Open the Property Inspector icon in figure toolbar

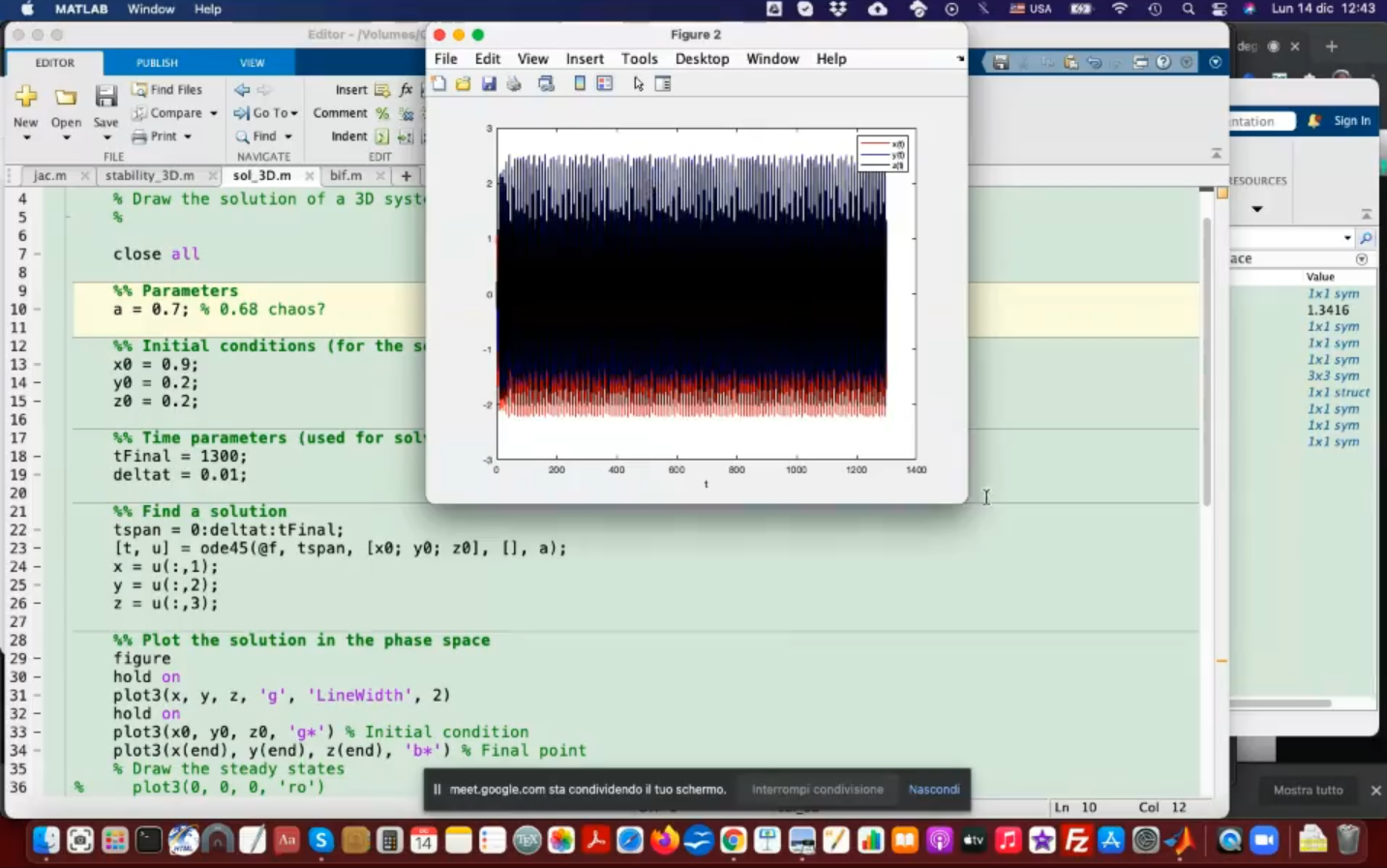click(x=663, y=84)
